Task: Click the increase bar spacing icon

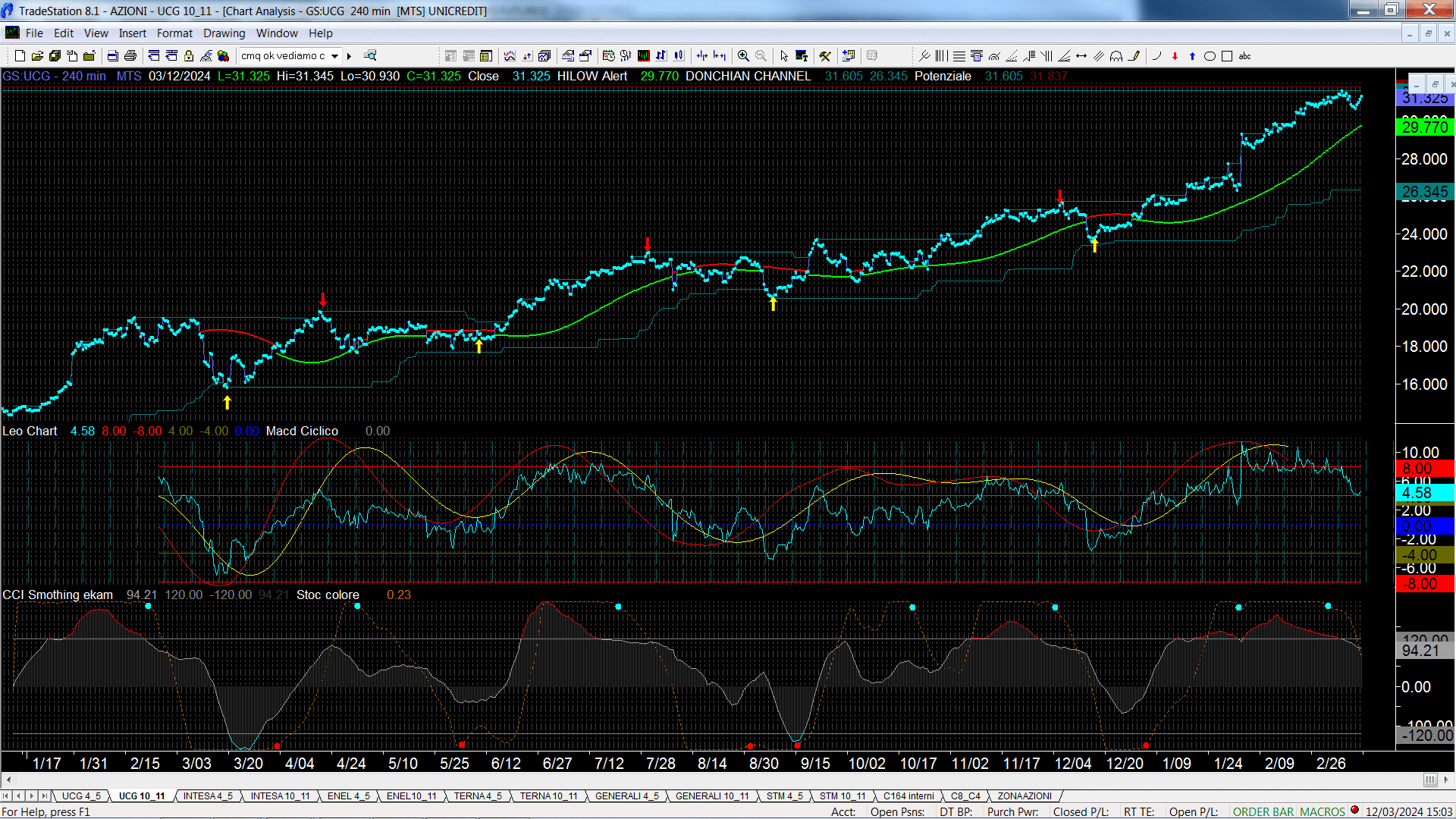Action: [720, 55]
